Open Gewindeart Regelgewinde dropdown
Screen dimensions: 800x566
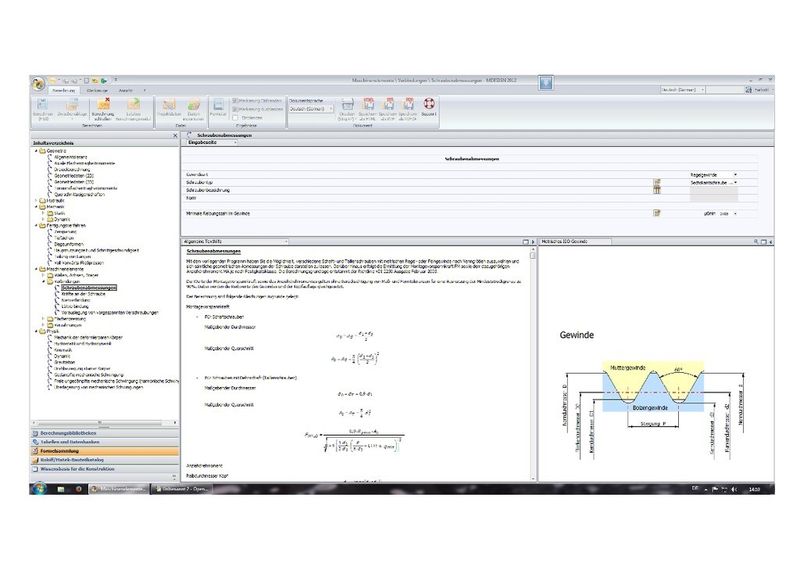(x=735, y=175)
